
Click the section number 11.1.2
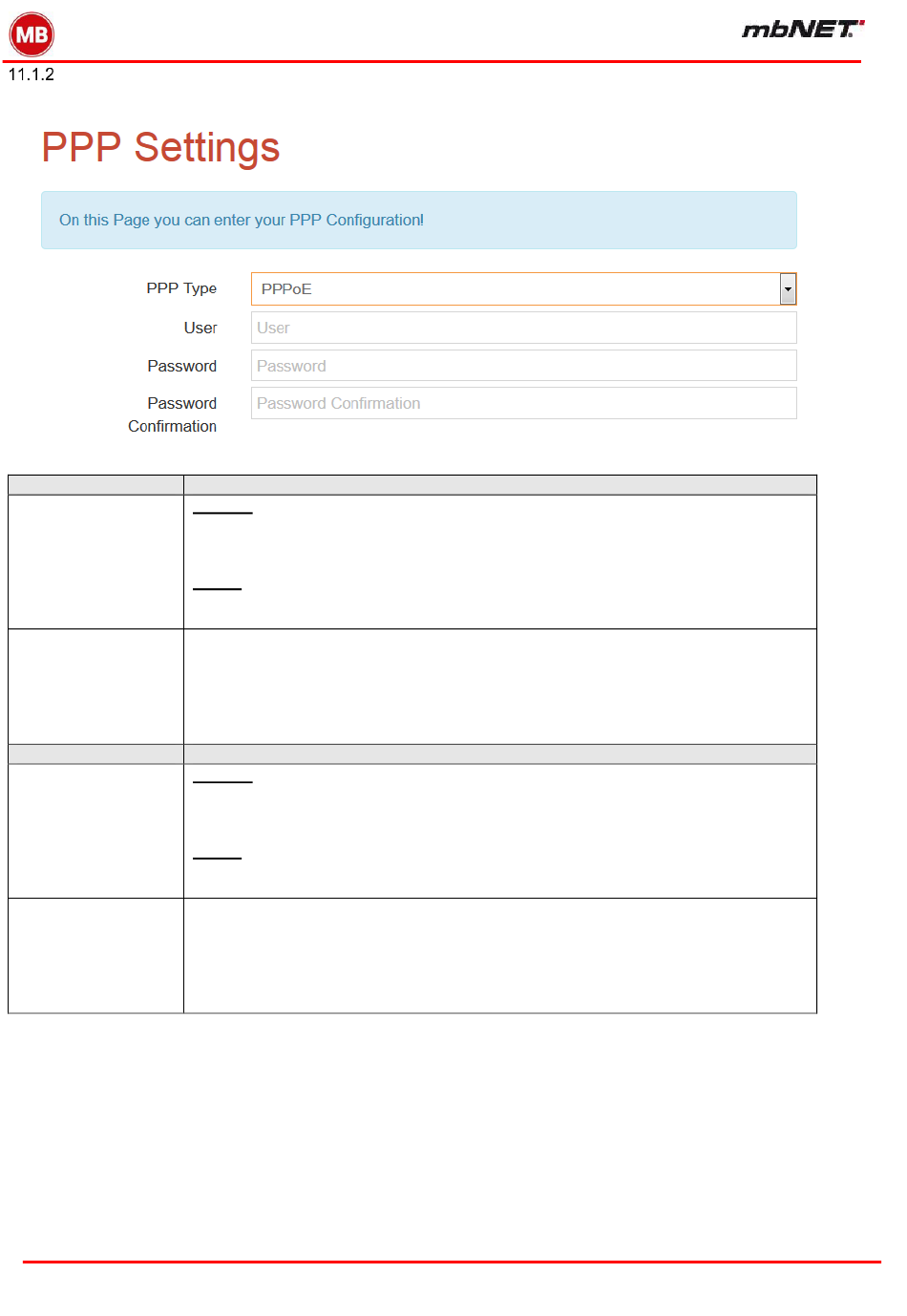(32, 74)
